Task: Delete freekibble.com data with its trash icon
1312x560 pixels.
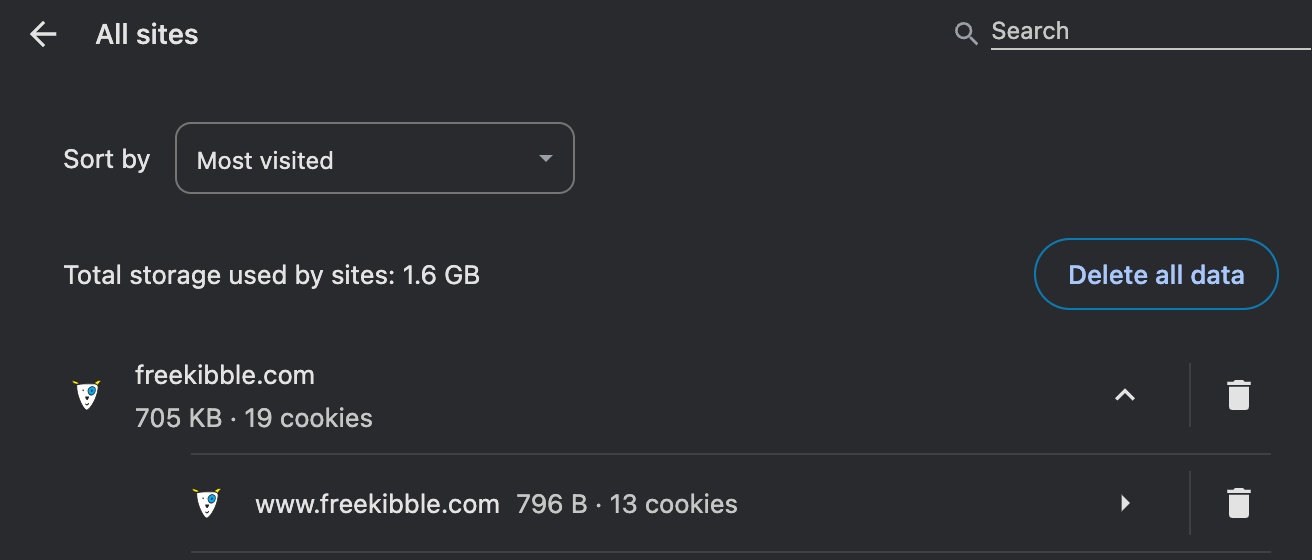Action: (1238, 395)
